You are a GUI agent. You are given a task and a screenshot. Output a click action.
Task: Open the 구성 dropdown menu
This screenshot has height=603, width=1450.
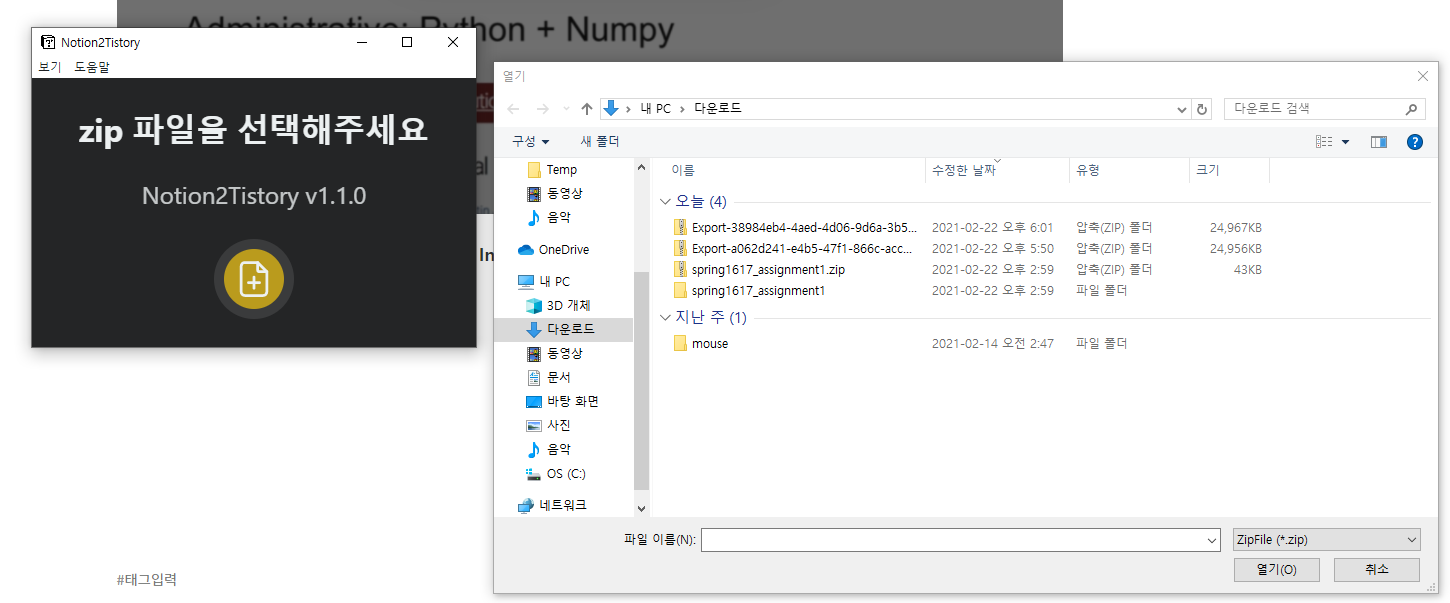(x=530, y=141)
